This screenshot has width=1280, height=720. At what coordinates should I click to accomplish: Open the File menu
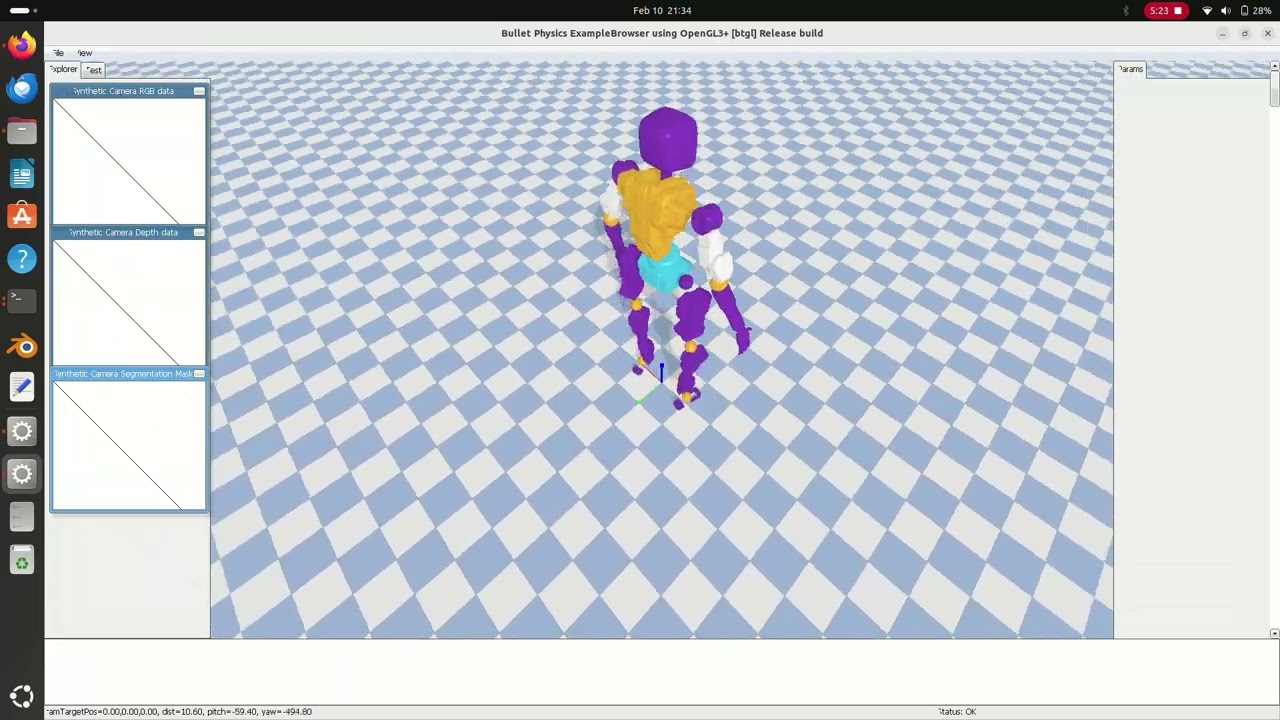point(59,53)
